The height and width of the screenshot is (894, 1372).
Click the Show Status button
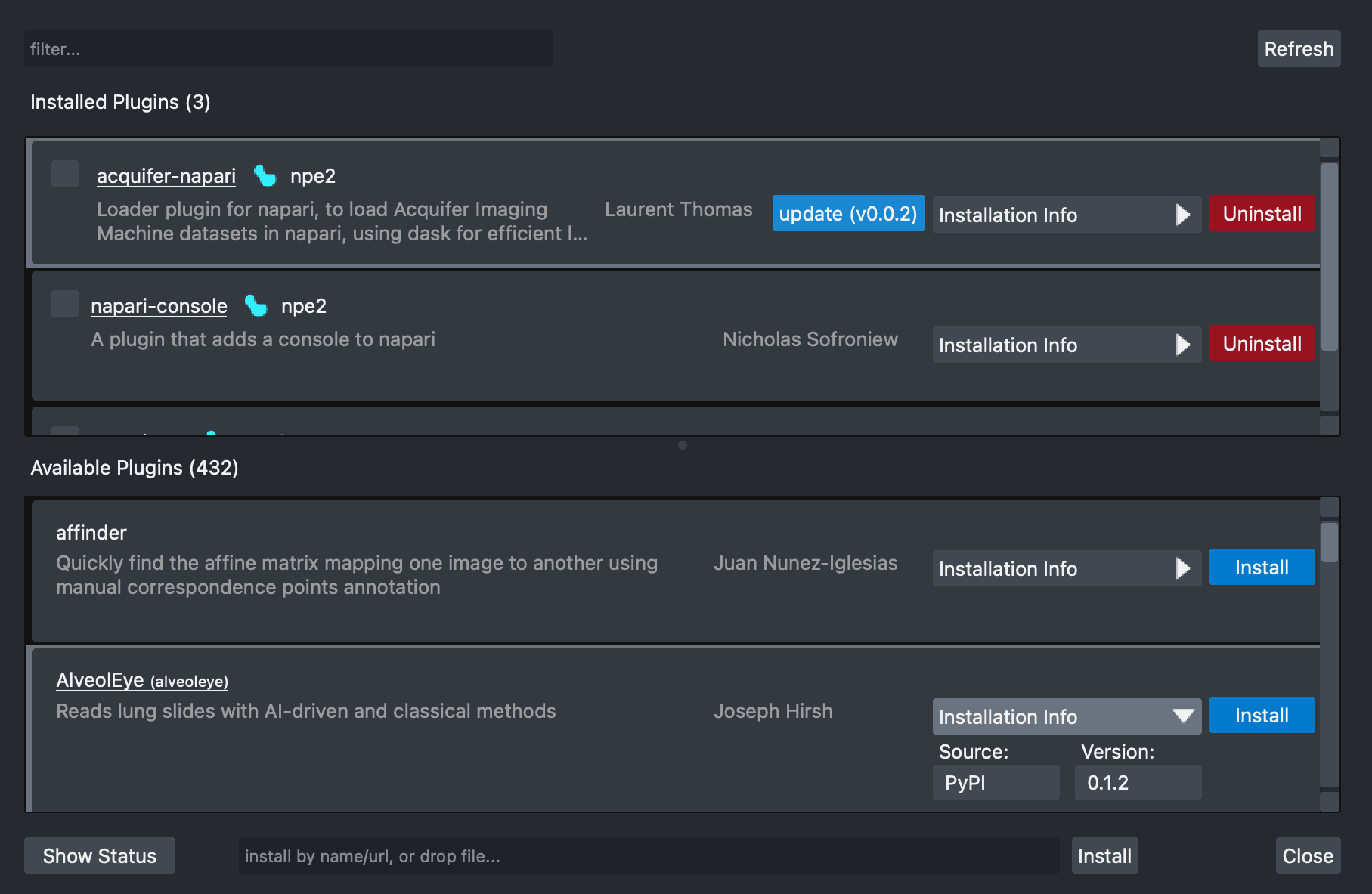pos(99,855)
